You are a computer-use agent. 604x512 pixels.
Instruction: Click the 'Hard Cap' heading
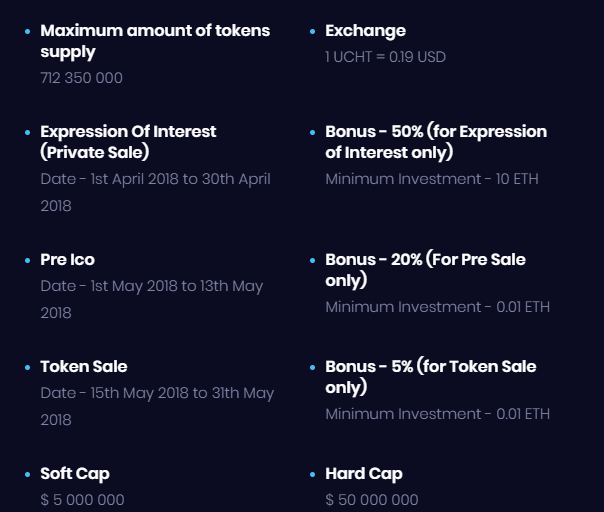click(x=364, y=473)
